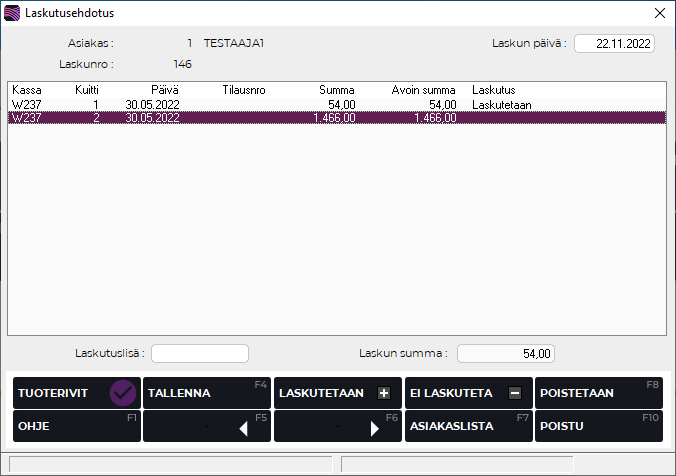Click the minus icon on Ei laskuteta
The height and width of the screenshot is (476, 676).
(x=514, y=393)
